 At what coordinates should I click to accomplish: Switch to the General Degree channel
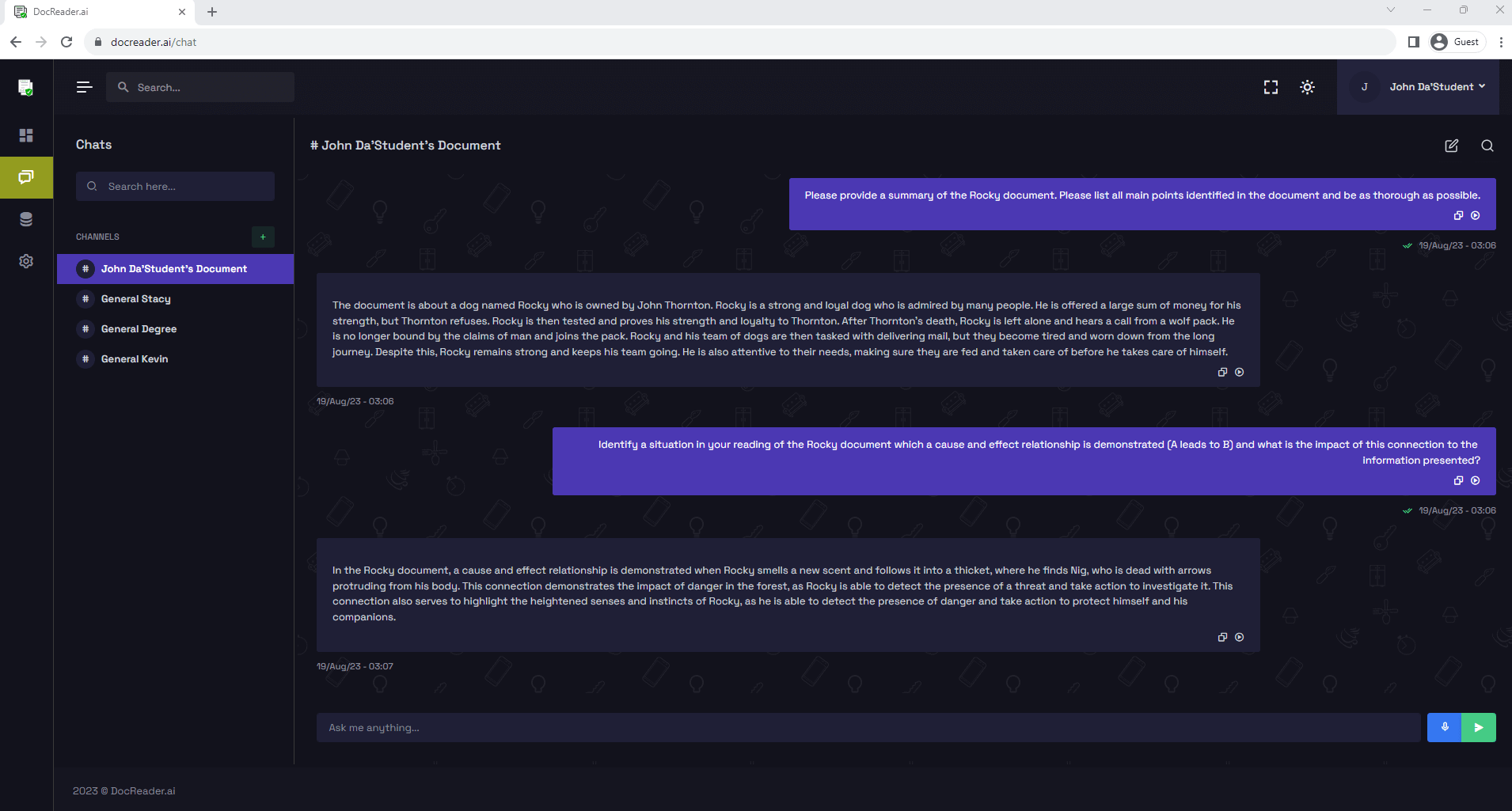(139, 329)
